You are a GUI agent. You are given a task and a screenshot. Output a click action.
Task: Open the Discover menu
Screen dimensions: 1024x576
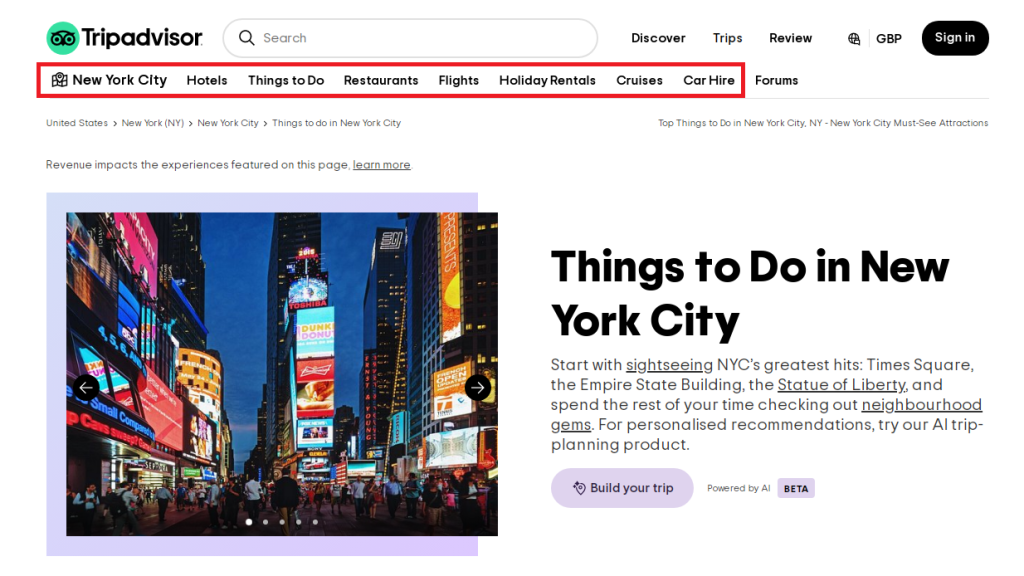coord(658,38)
